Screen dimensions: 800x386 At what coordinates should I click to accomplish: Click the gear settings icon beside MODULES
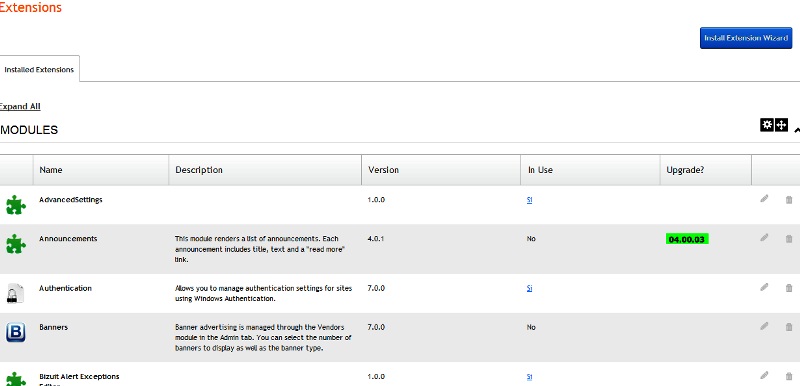tap(767, 124)
